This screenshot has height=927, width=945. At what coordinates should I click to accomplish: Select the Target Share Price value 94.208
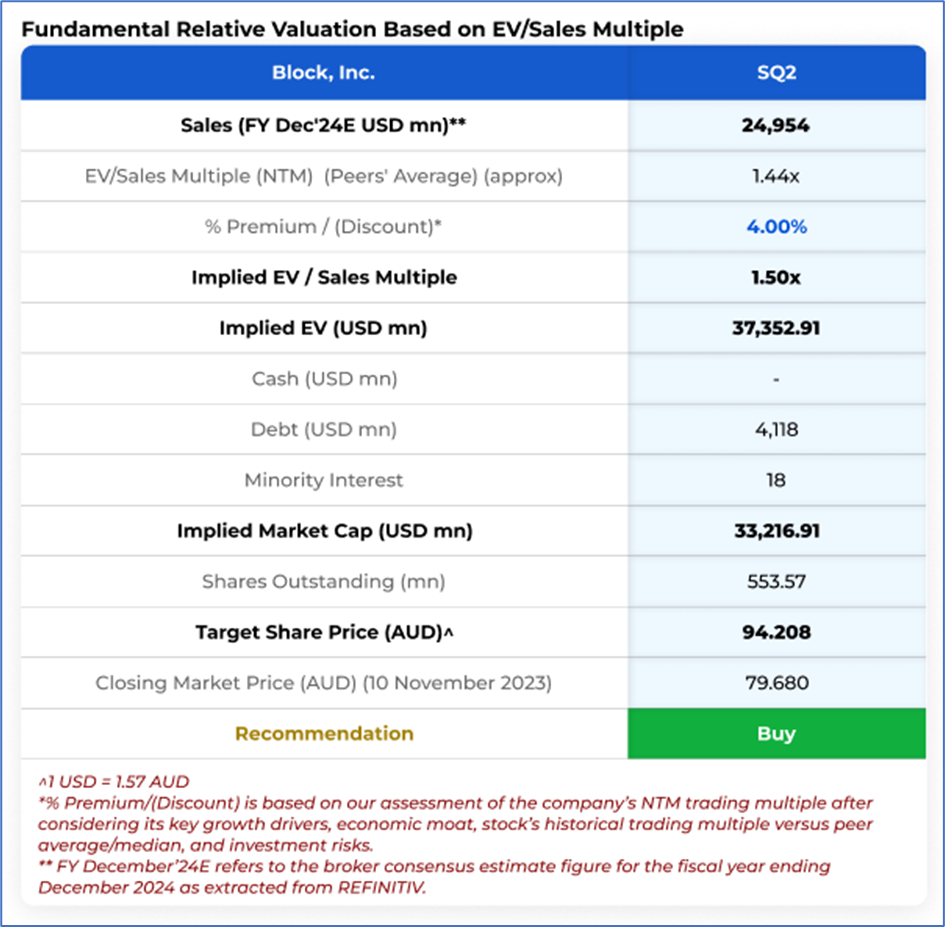pos(776,632)
